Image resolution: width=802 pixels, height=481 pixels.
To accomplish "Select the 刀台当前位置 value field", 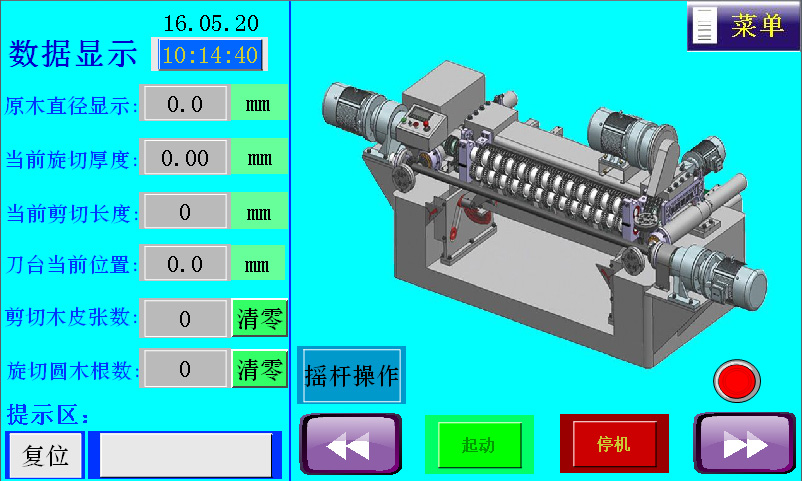I will [x=185, y=264].
